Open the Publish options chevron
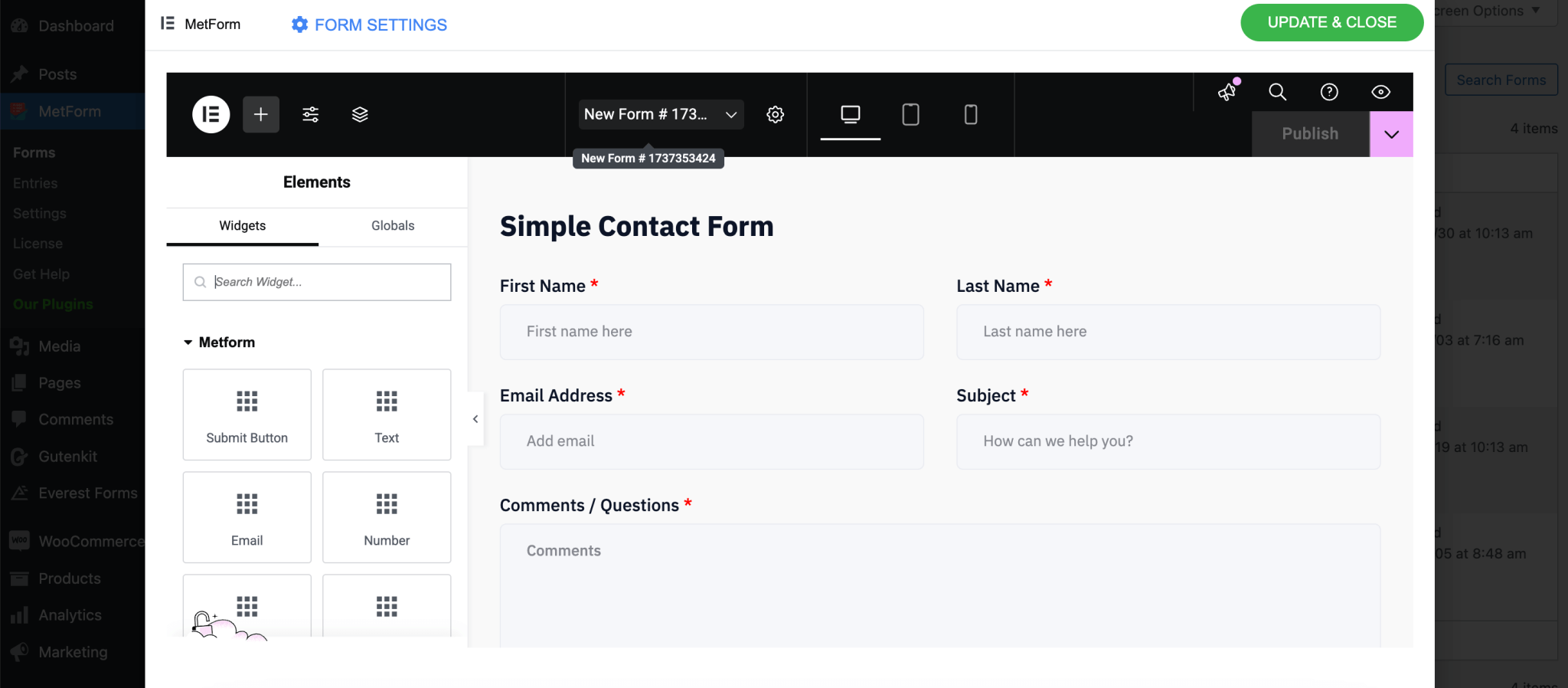Screen dimensions: 1568x688 pos(1390,134)
